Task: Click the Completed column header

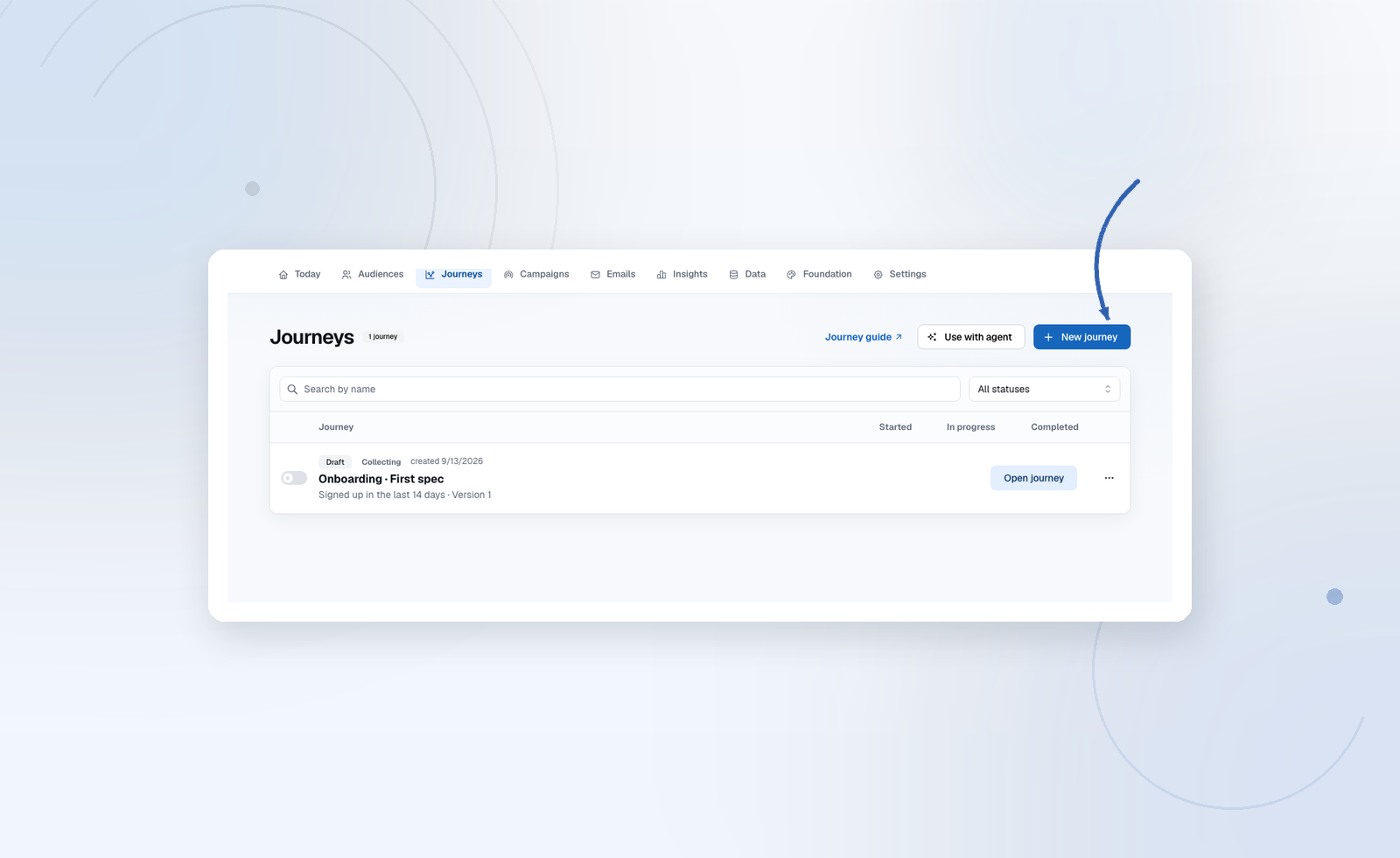Action: pyautogui.click(x=1054, y=427)
